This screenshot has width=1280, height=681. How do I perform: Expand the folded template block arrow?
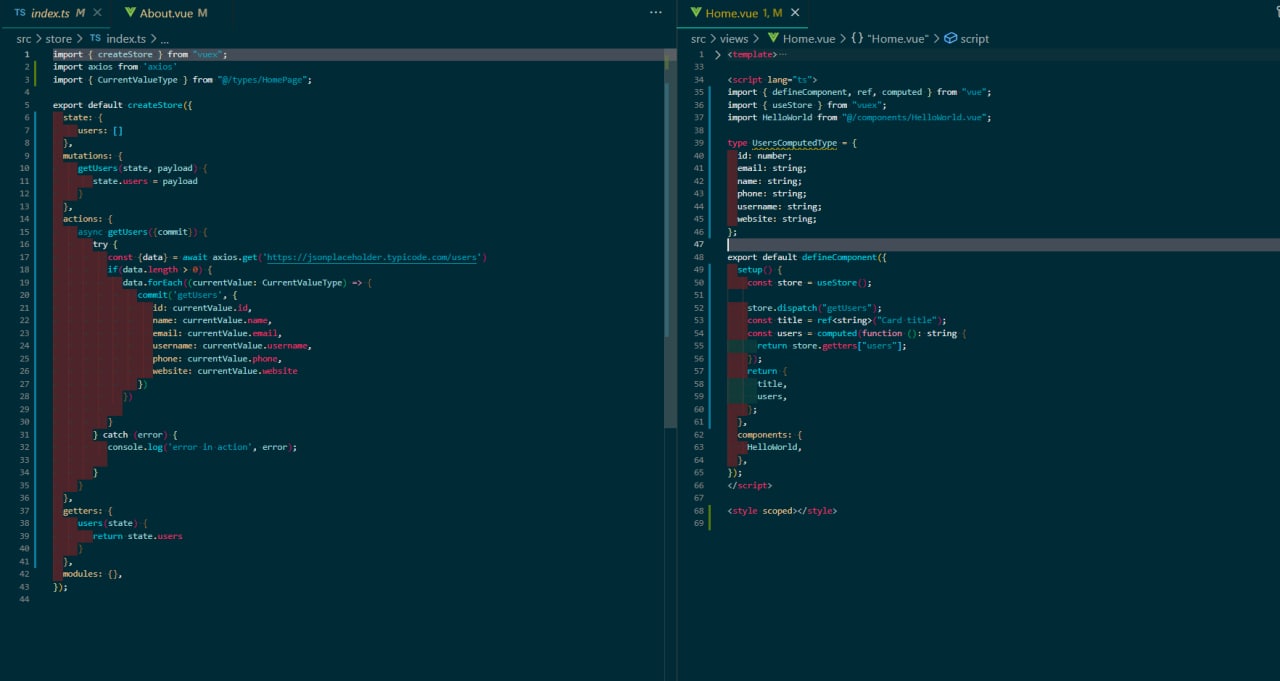click(718, 54)
